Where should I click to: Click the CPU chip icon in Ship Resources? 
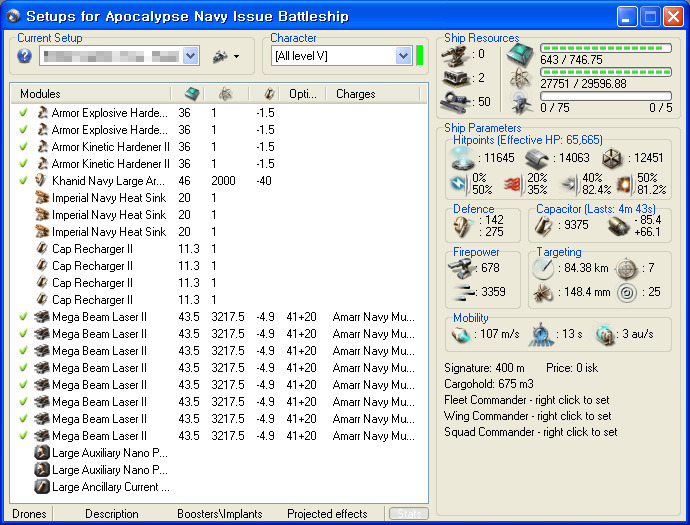coord(520,54)
